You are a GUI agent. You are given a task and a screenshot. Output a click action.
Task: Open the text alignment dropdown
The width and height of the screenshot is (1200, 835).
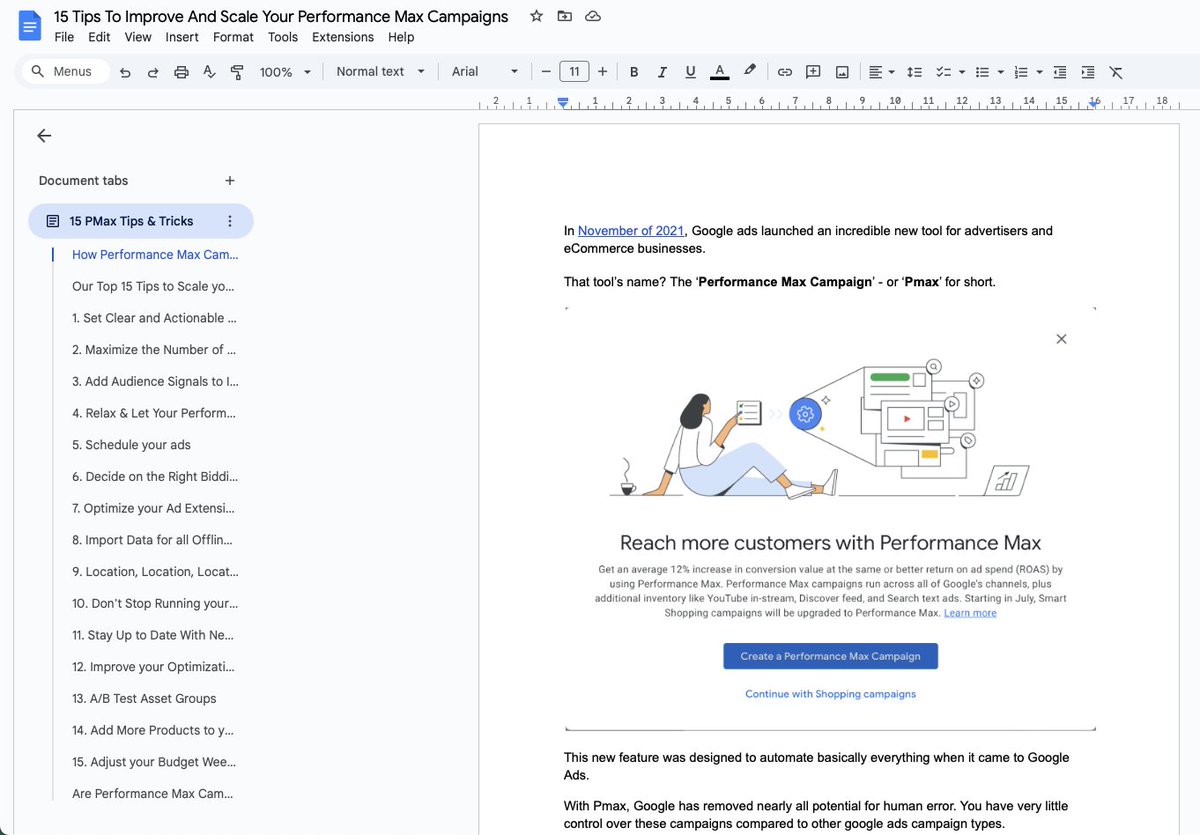[x=881, y=72]
